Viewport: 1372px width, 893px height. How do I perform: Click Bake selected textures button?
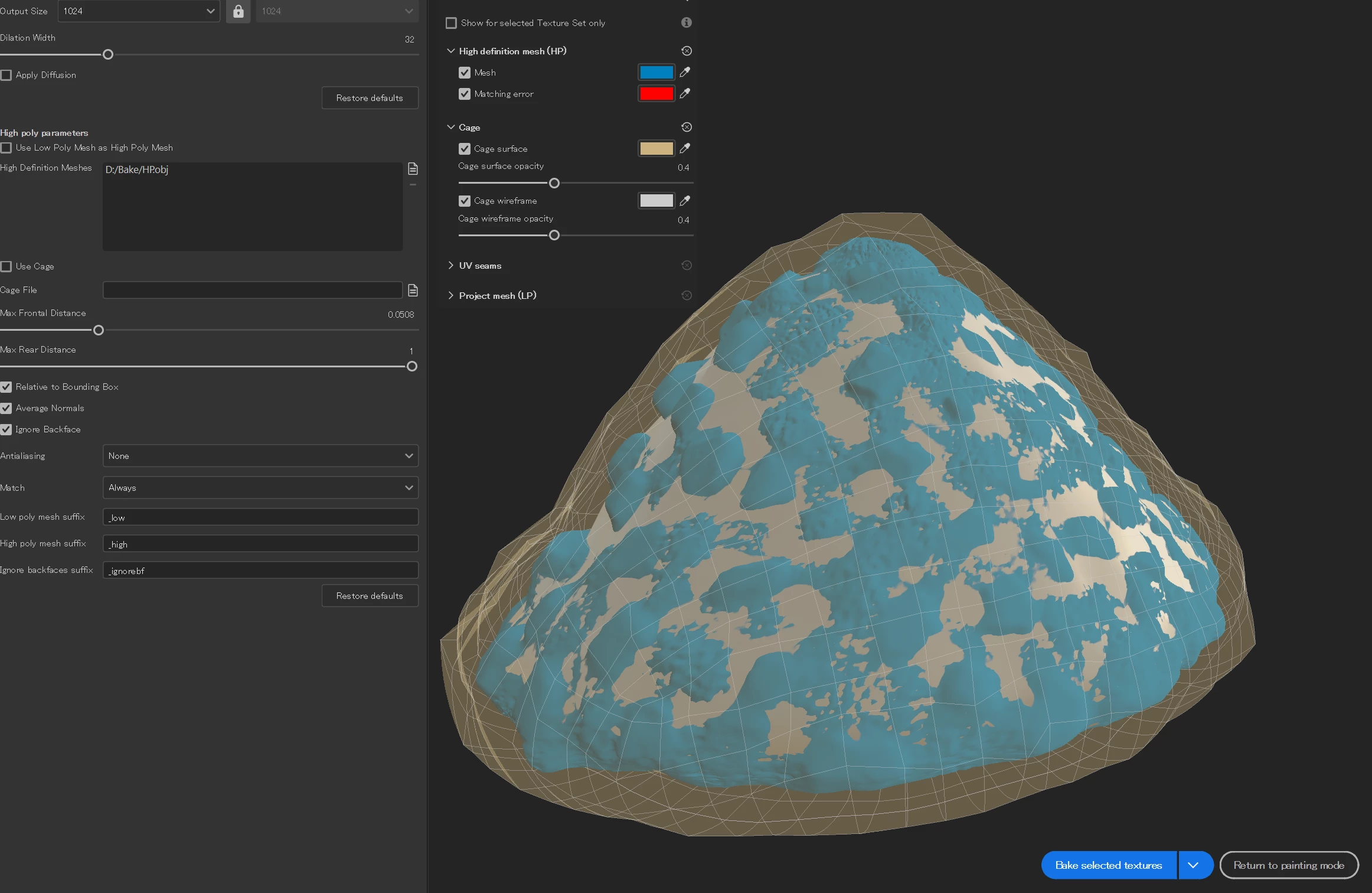(x=1108, y=865)
